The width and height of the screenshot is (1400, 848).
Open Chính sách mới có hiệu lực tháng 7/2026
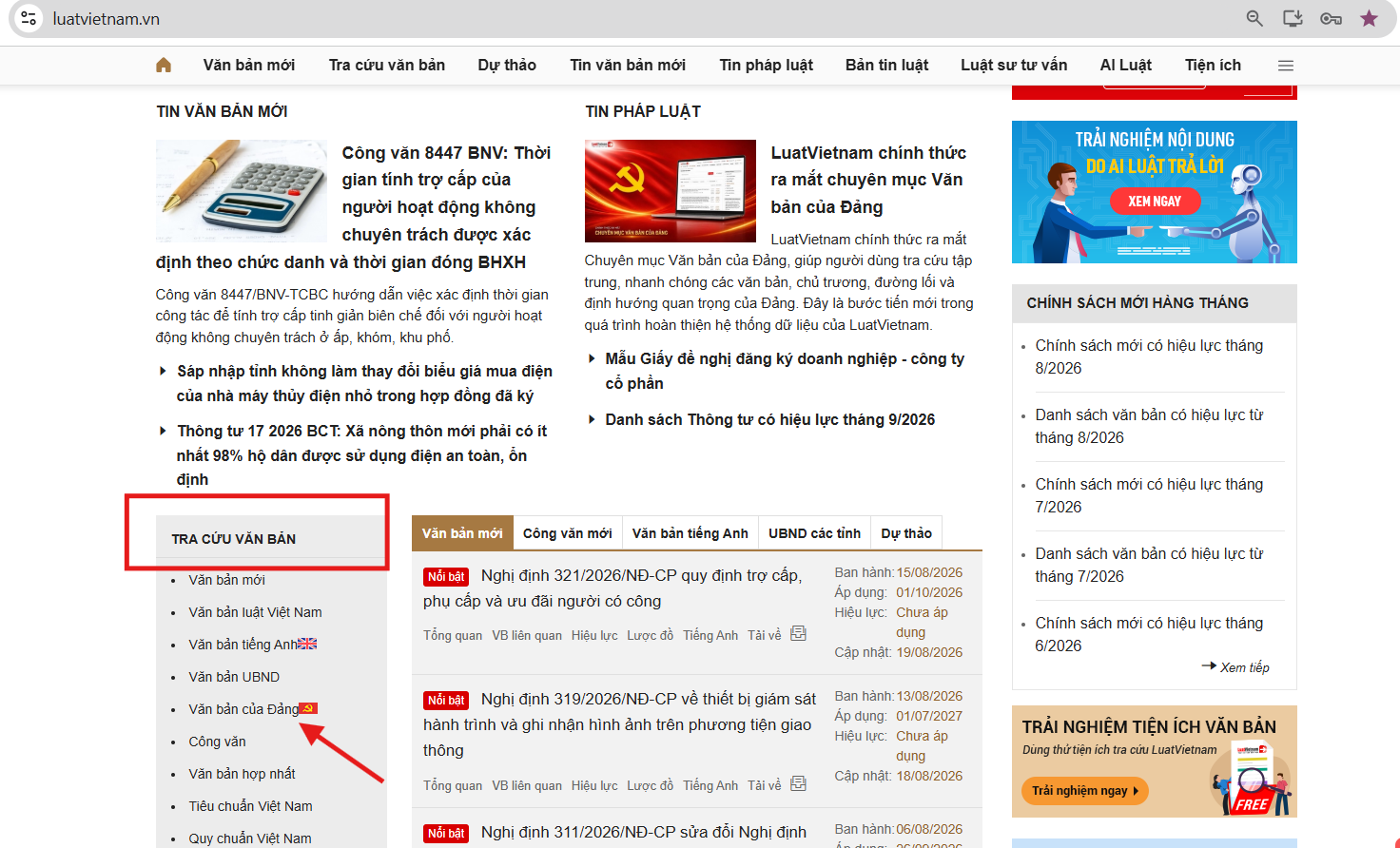(1149, 495)
